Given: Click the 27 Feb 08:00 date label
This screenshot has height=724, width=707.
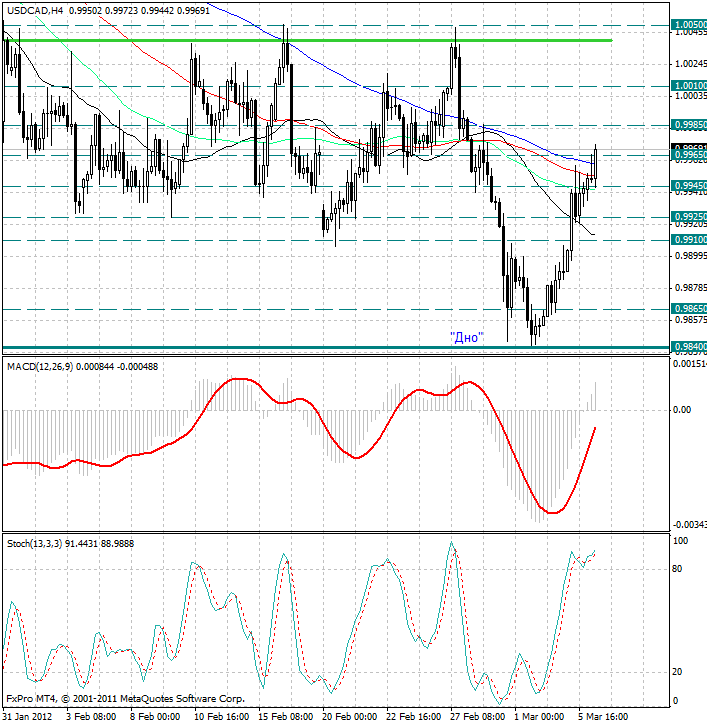Looking at the screenshot, I should 477,716.
